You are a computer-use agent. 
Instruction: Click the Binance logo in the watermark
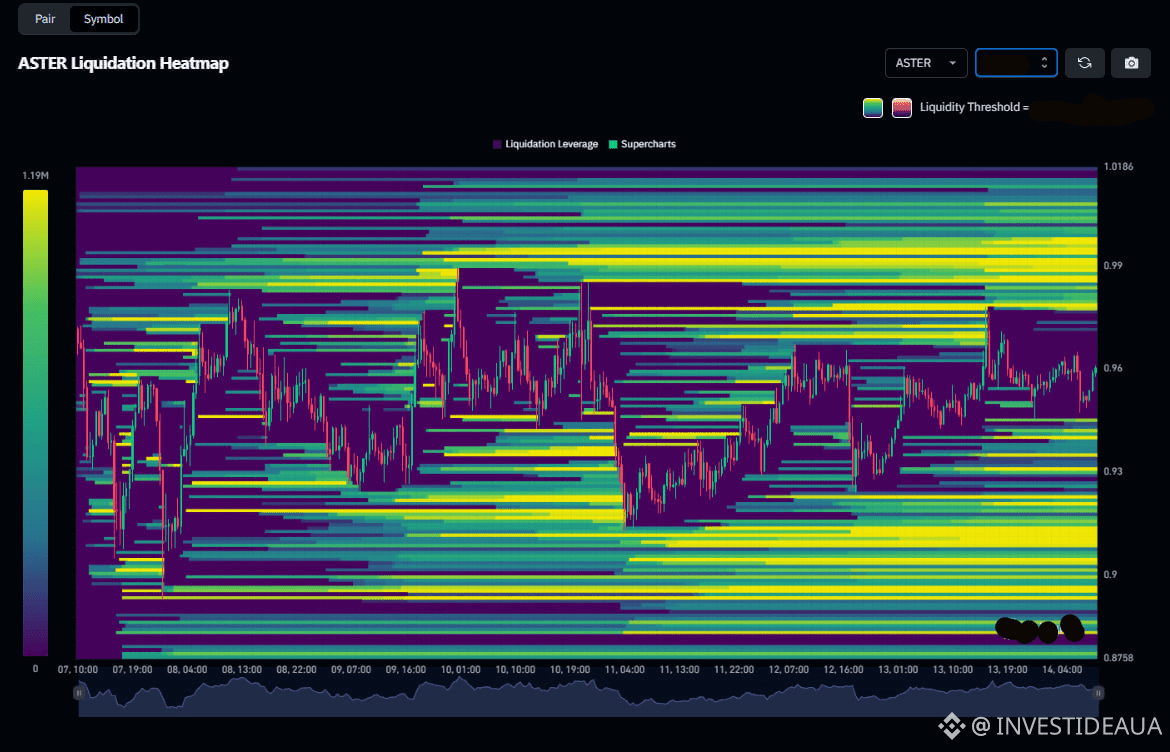coord(947,724)
